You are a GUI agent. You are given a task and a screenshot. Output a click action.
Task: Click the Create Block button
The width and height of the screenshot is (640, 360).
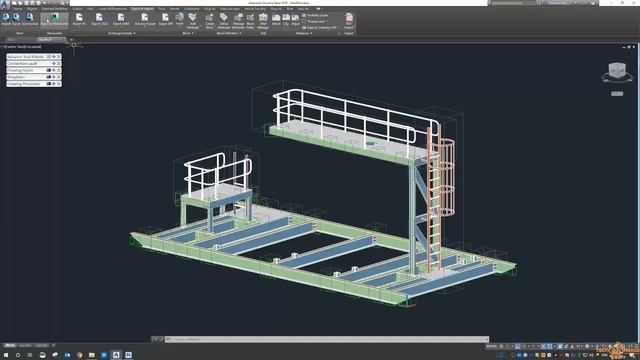tap(210, 20)
